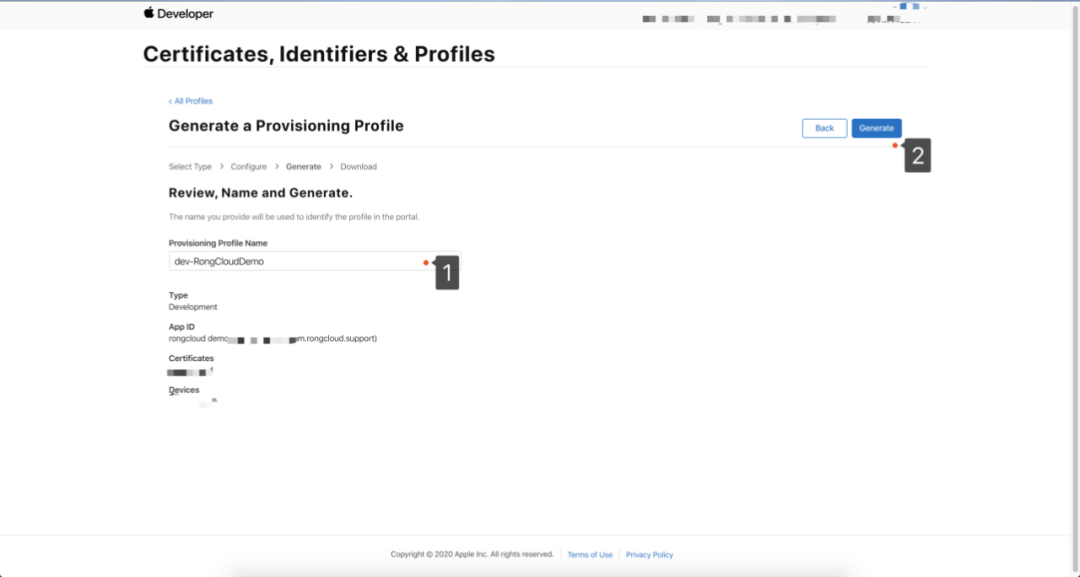
Task: Click the red dot below the Generate button
Action: (895, 145)
